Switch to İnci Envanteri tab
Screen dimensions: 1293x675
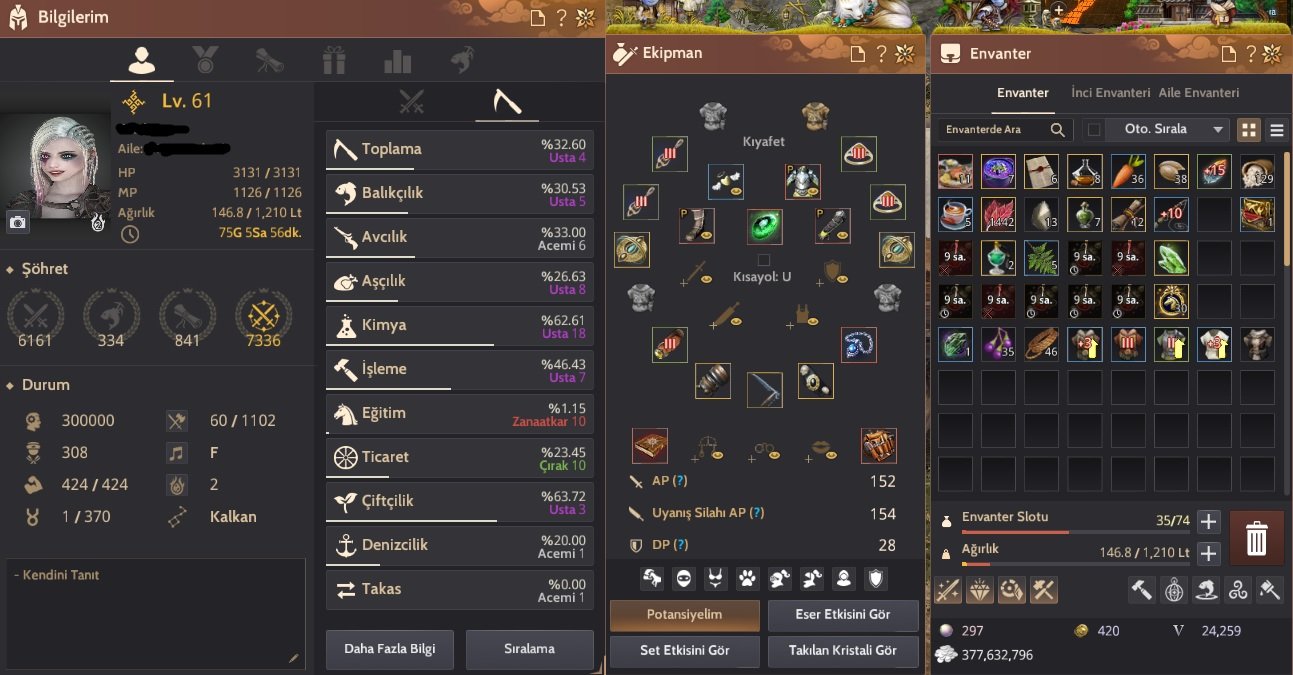pos(1110,92)
